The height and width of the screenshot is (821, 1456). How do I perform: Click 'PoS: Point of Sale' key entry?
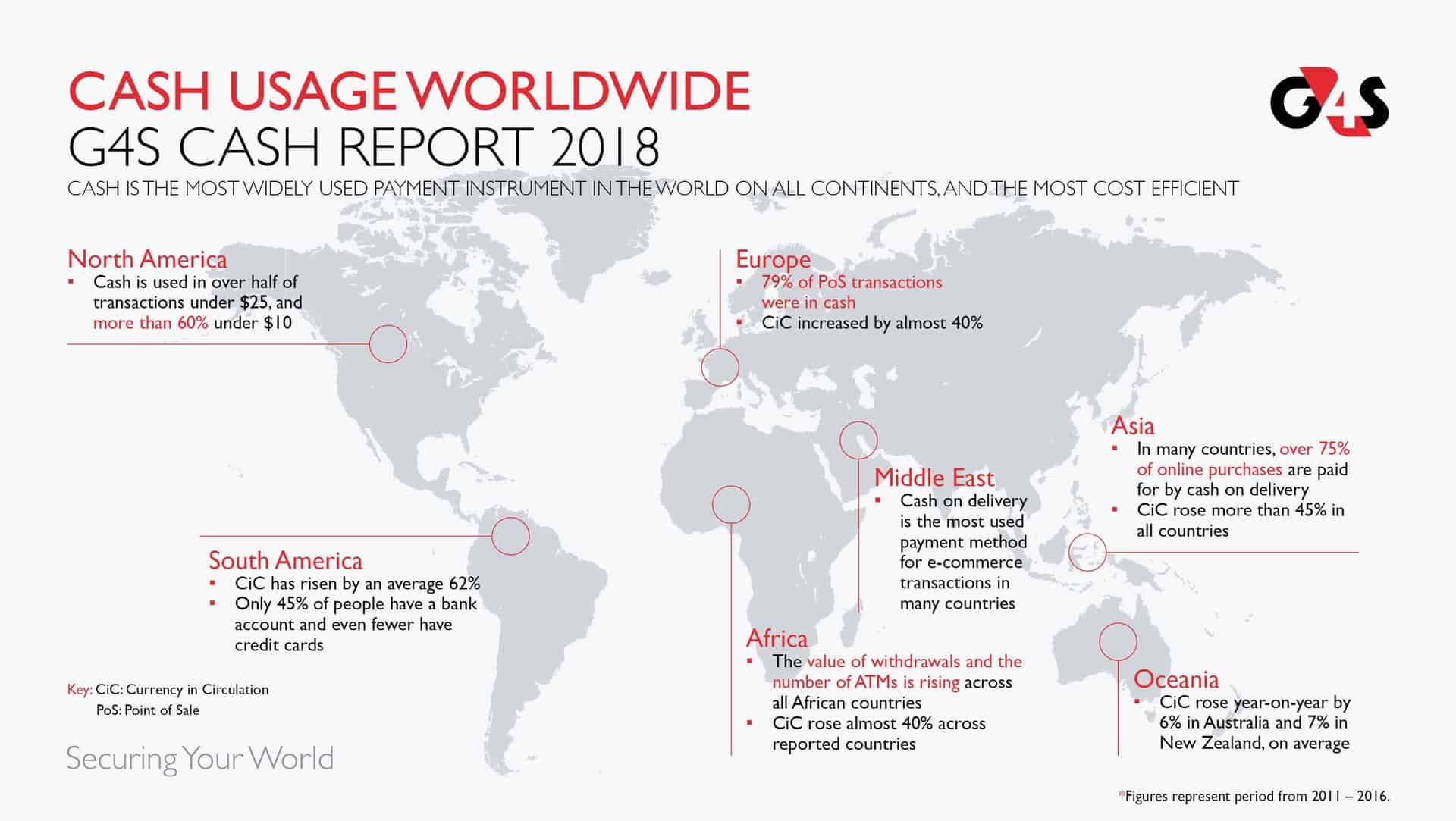click(148, 710)
